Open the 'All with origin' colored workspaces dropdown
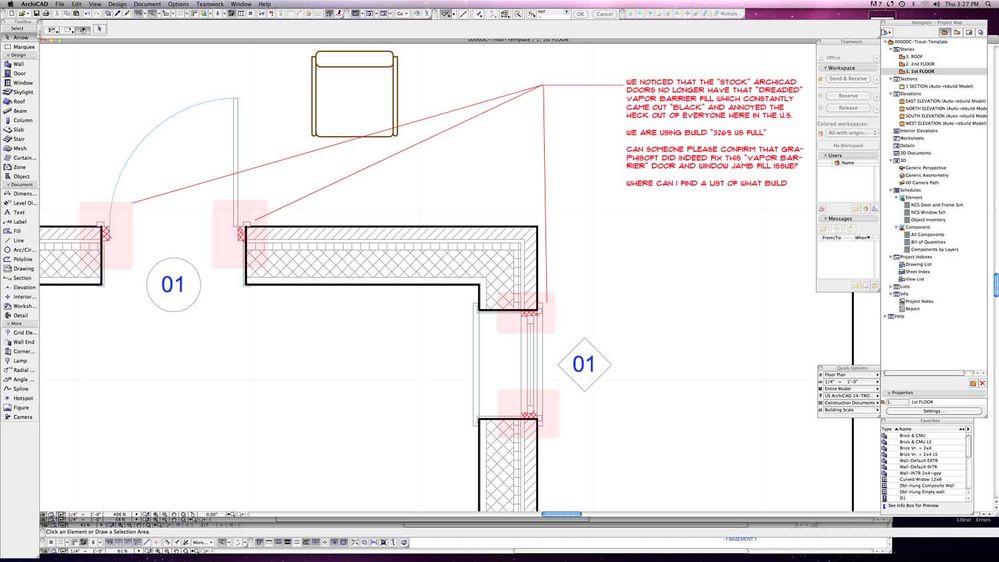999x562 pixels. pos(852,133)
